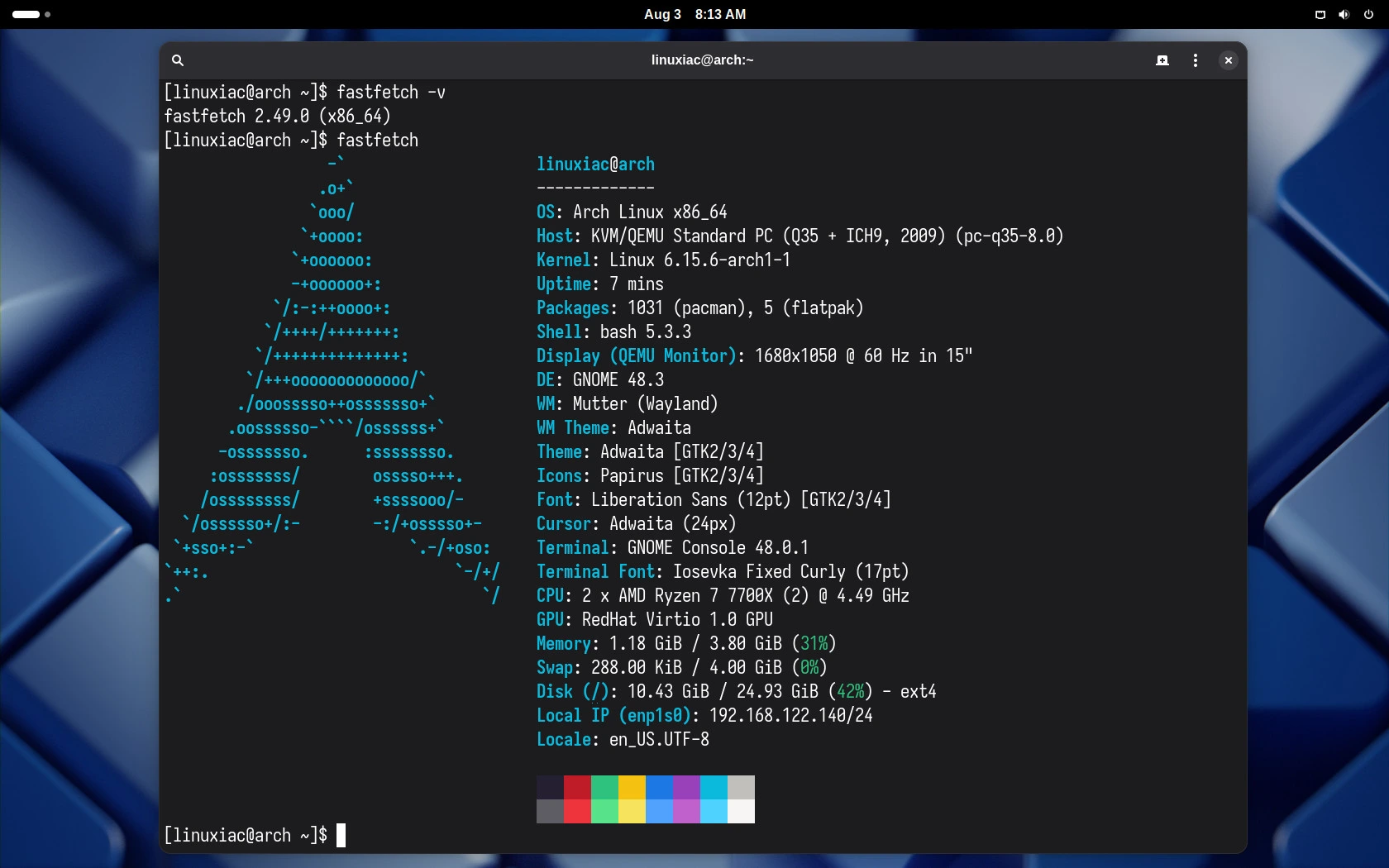Click the terminal cursor at the last prompt
Image resolution: width=1389 pixels, height=868 pixels.
click(341, 835)
